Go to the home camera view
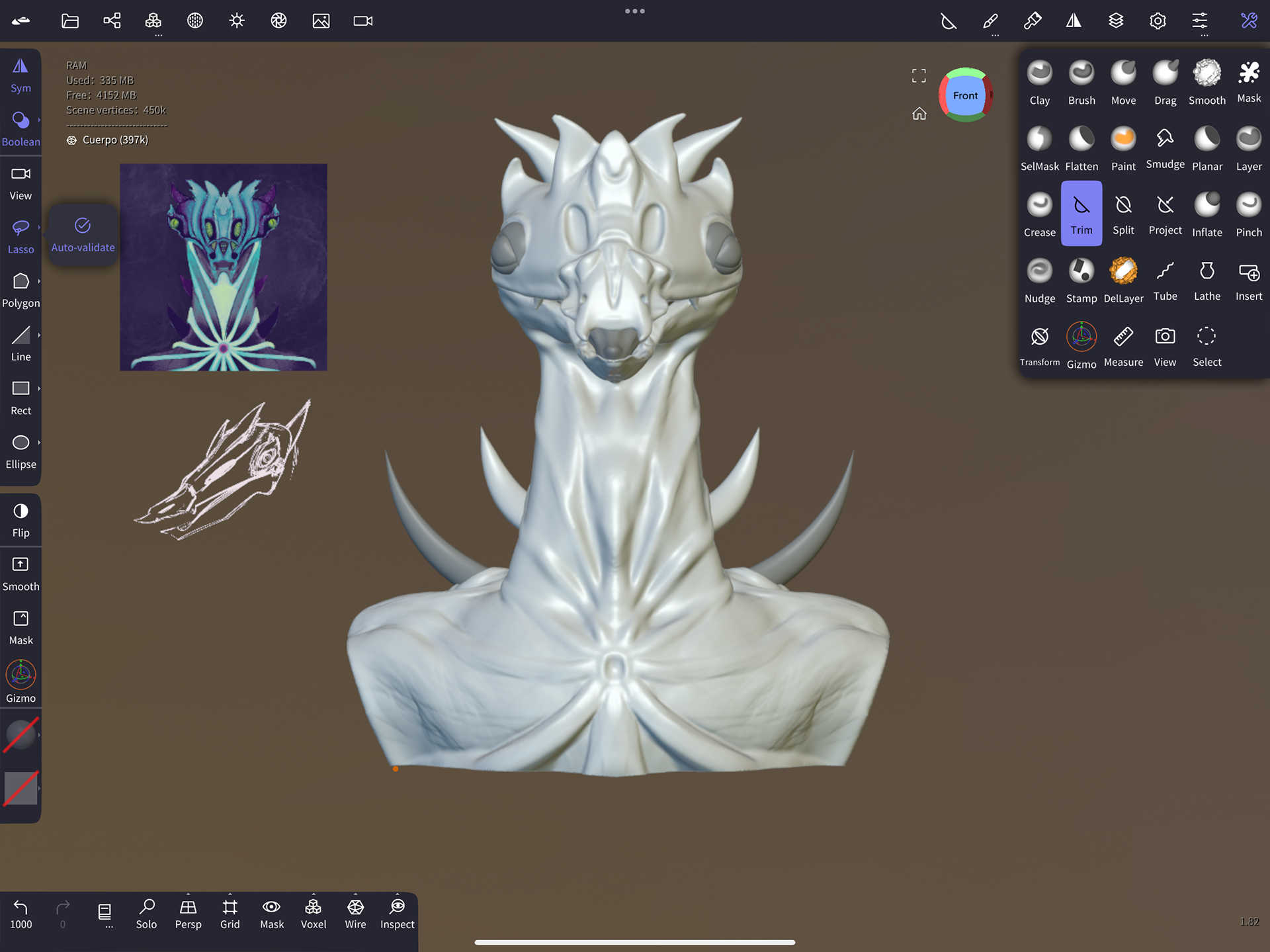Viewport: 1270px width, 952px height. 919,114
